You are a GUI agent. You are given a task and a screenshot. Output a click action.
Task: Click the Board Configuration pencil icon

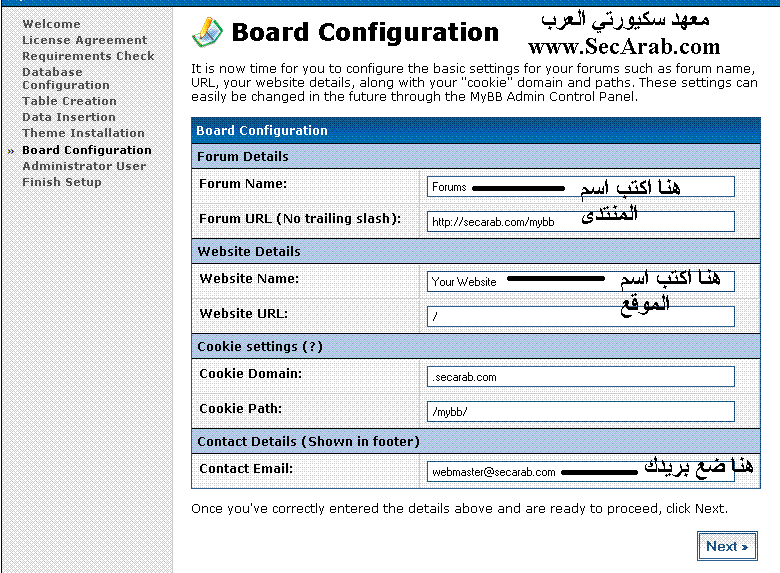tap(207, 32)
